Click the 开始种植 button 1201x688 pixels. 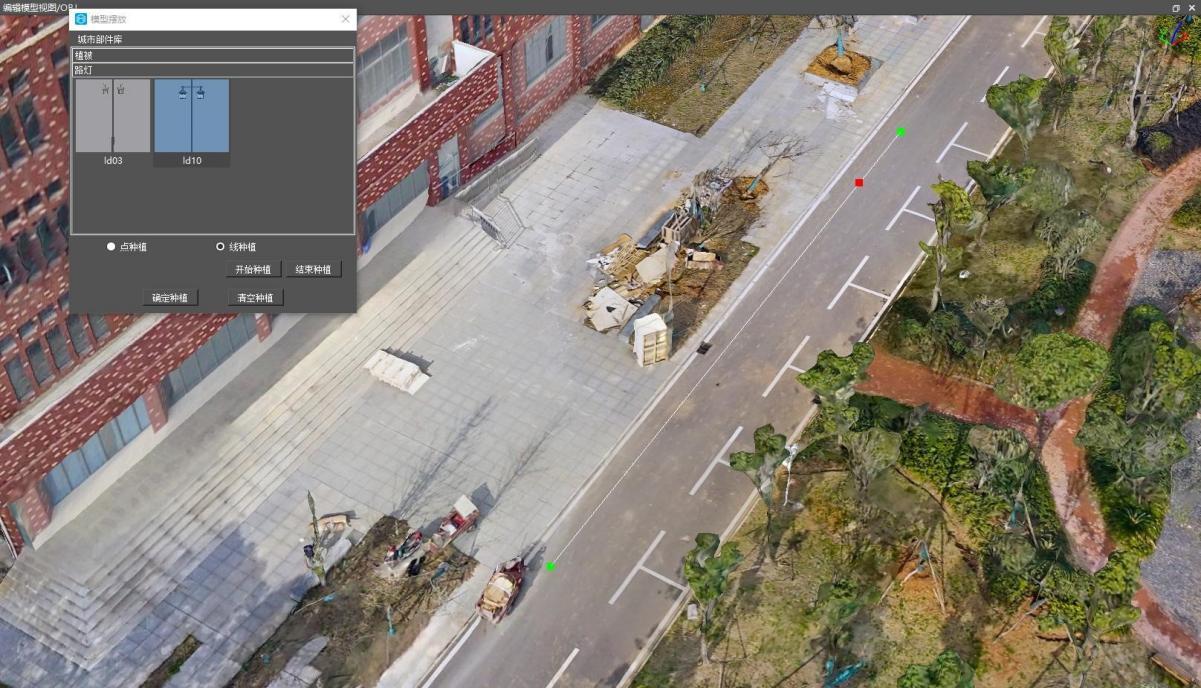[x=254, y=270]
